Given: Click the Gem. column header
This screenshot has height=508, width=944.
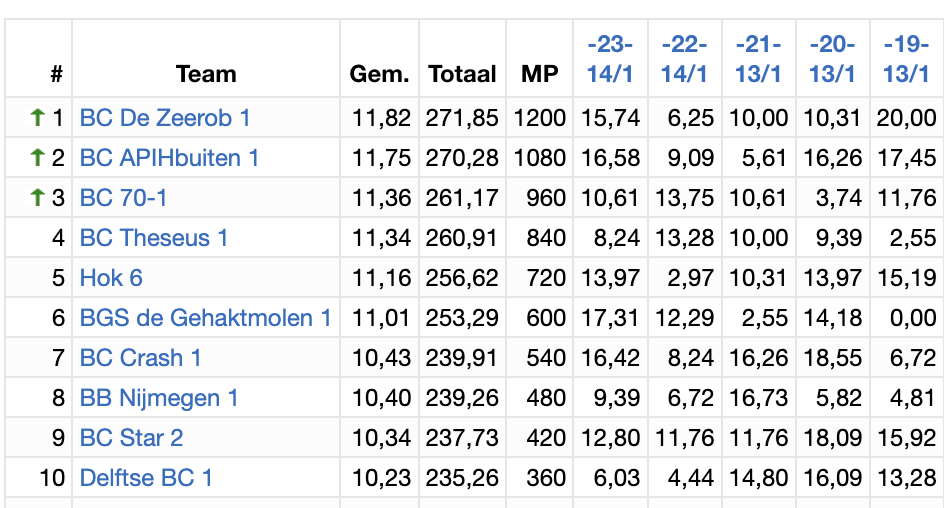Looking at the screenshot, I should pos(379,74).
